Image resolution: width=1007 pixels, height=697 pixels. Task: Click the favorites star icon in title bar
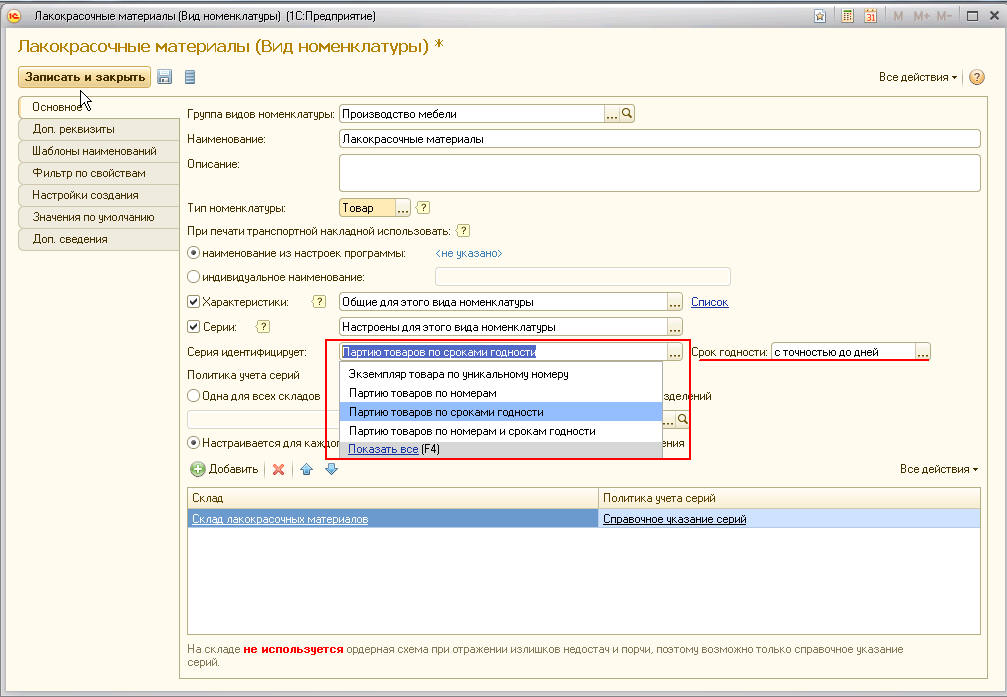[x=819, y=16]
